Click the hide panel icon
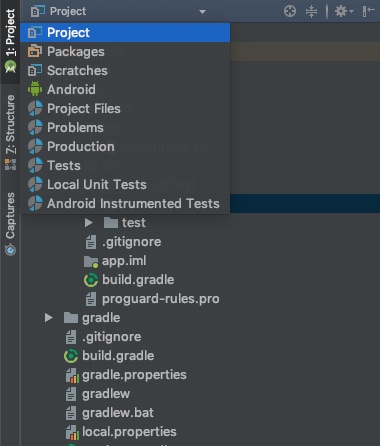Screen dimensions: 380x446 point(368,11)
